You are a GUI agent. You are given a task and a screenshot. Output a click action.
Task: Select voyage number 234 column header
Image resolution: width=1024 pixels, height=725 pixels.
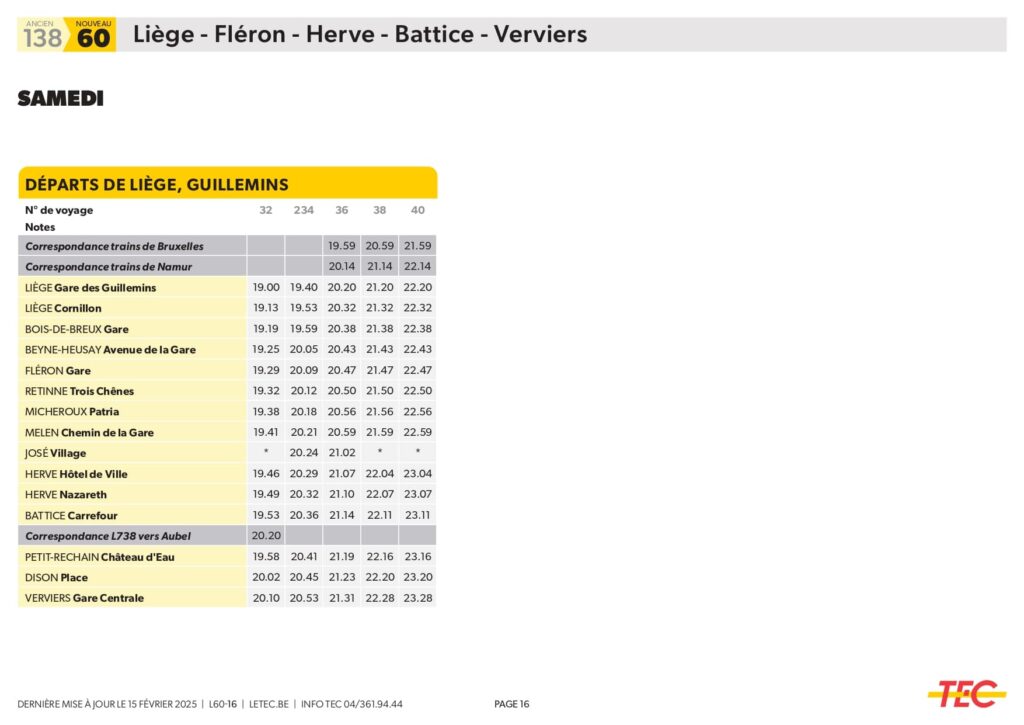pos(303,210)
